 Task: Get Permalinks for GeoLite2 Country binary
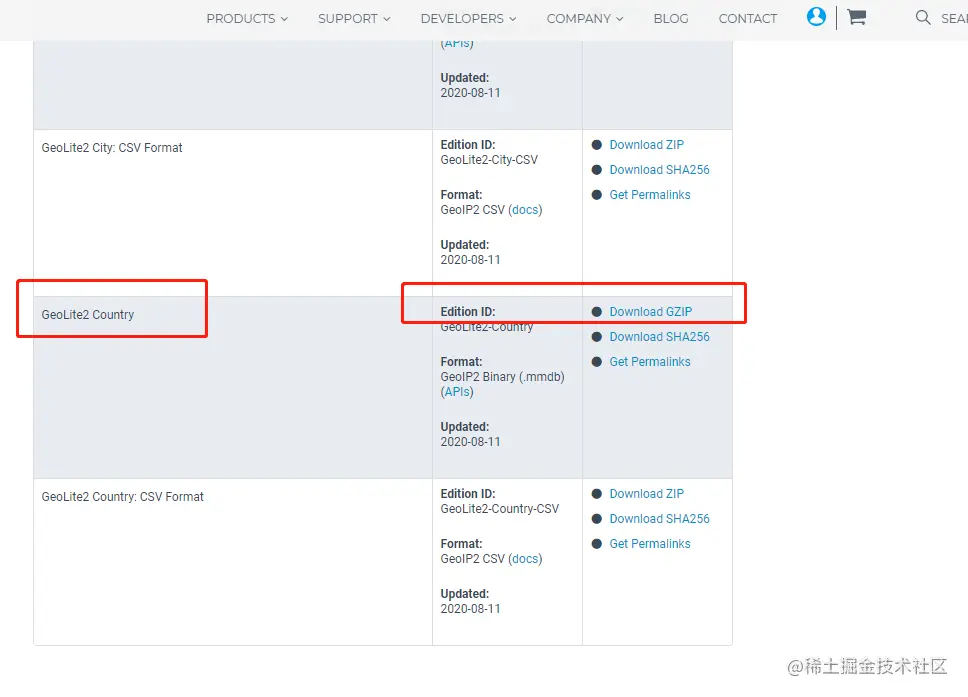click(650, 362)
